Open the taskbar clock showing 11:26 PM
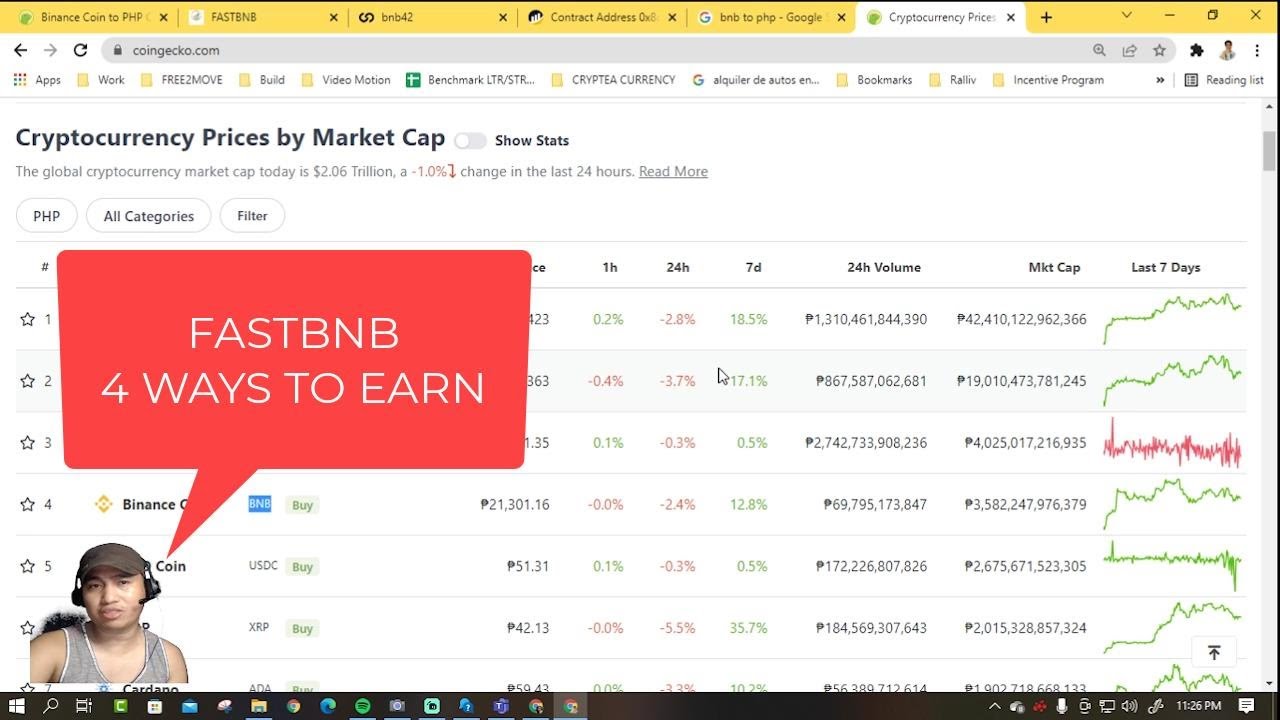 [1198, 706]
